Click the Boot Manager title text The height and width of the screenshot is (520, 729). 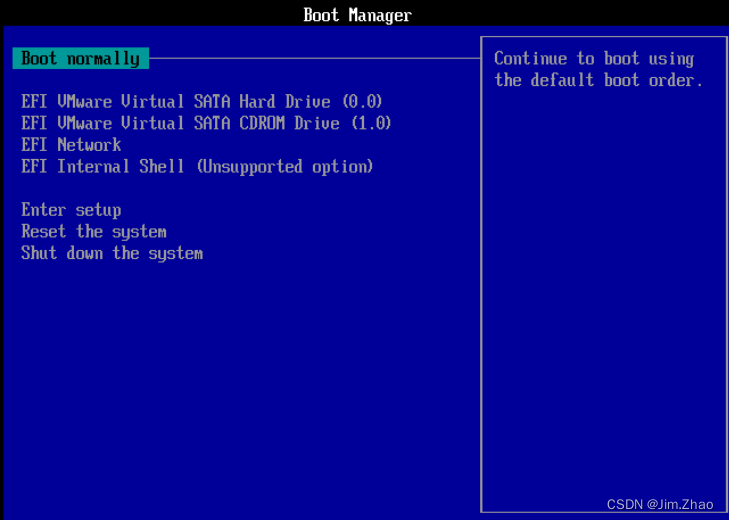pyautogui.click(x=358, y=15)
